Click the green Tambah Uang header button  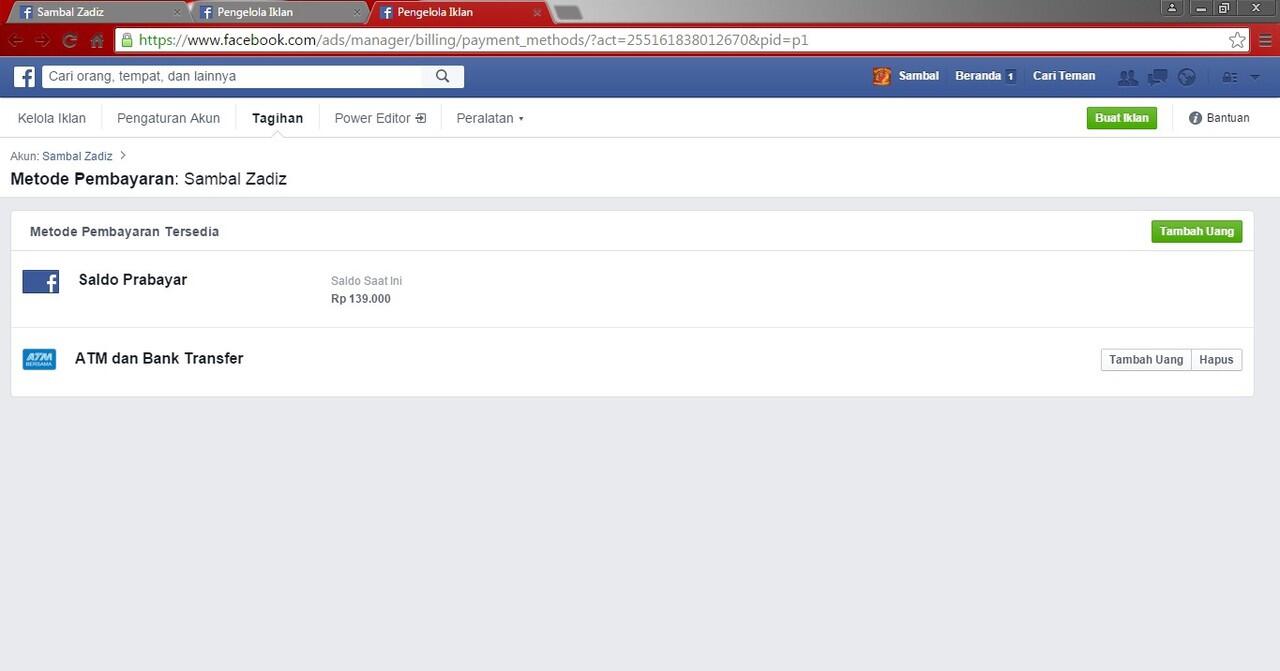1197,231
